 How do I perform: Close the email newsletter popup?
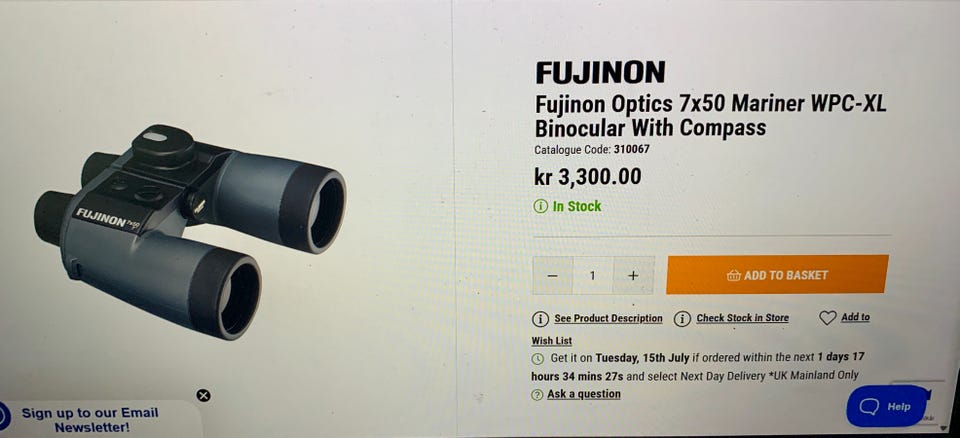(204, 395)
